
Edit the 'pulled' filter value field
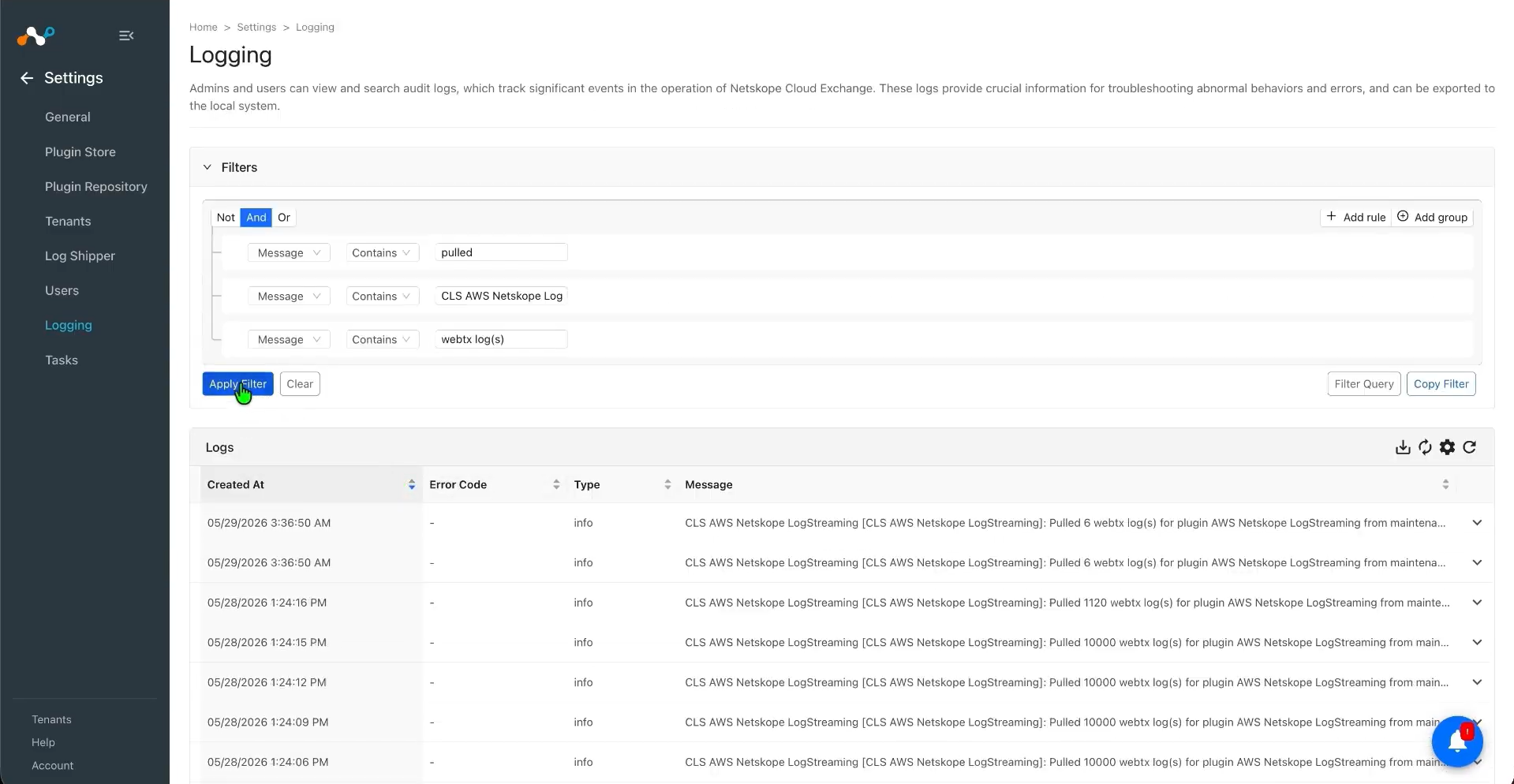[501, 253]
